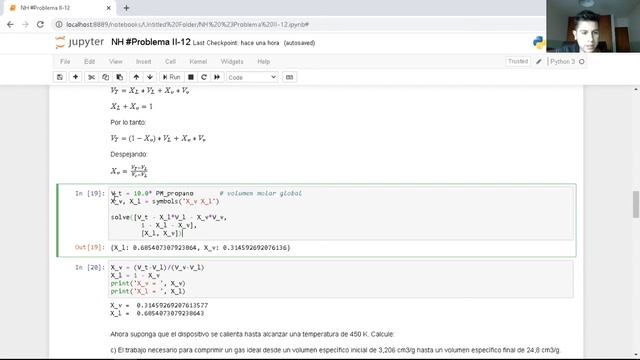Restart the kernel icon
640x360 pixels.
click(x=204, y=77)
